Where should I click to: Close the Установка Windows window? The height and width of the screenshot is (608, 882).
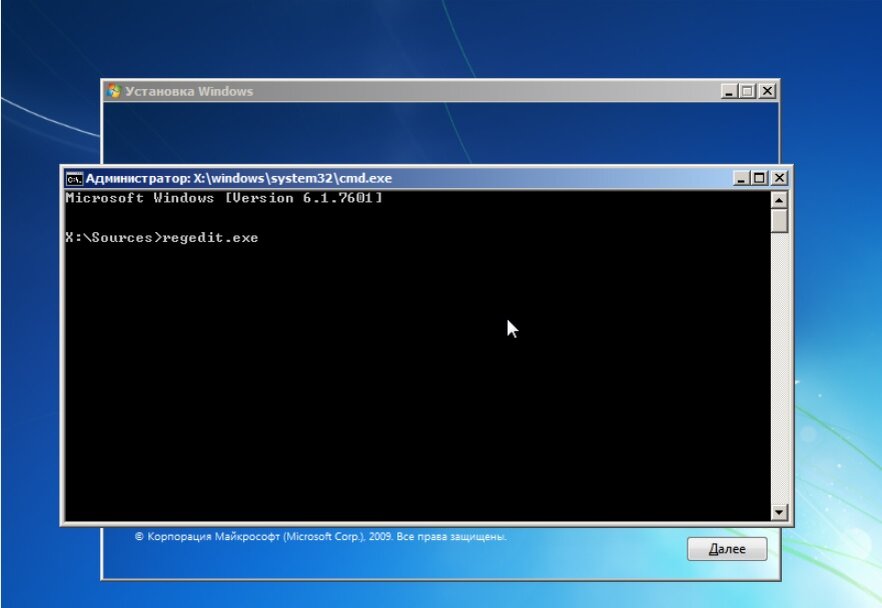[767, 91]
